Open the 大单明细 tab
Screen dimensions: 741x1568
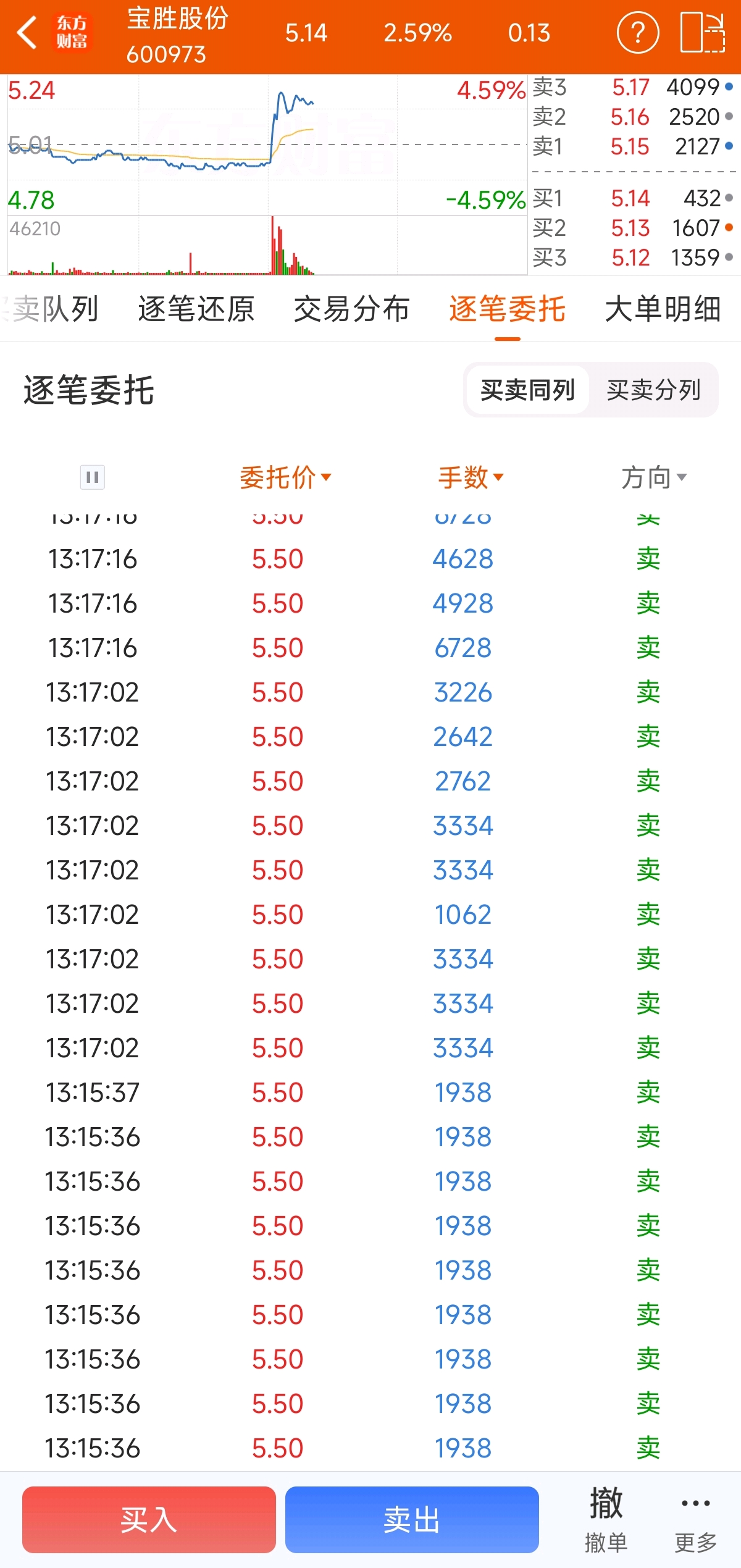click(x=663, y=309)
